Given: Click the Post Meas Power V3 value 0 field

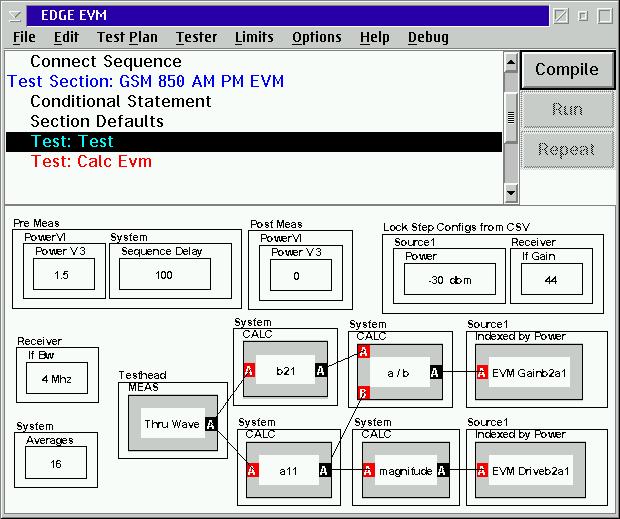Looking at the screenshot, I should pos(301,276).
